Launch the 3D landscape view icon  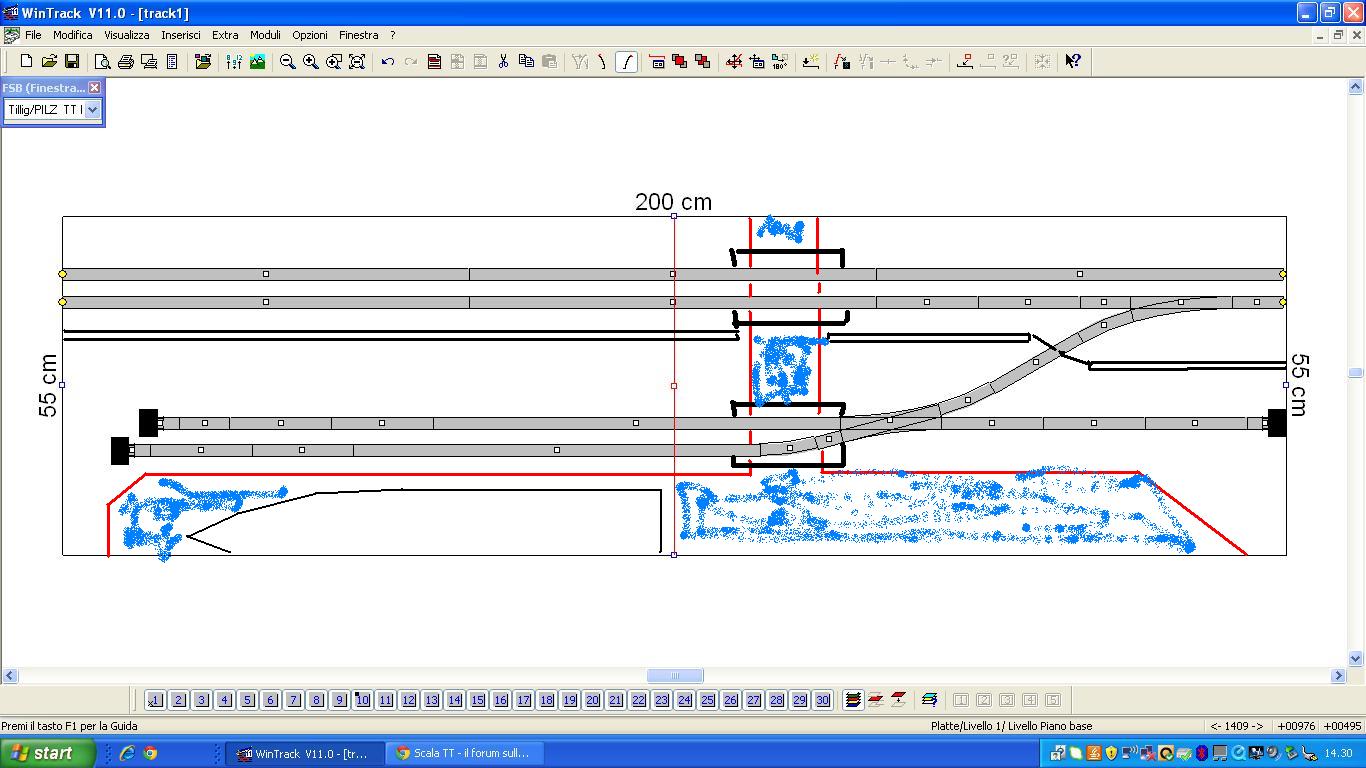coord(257,61)
